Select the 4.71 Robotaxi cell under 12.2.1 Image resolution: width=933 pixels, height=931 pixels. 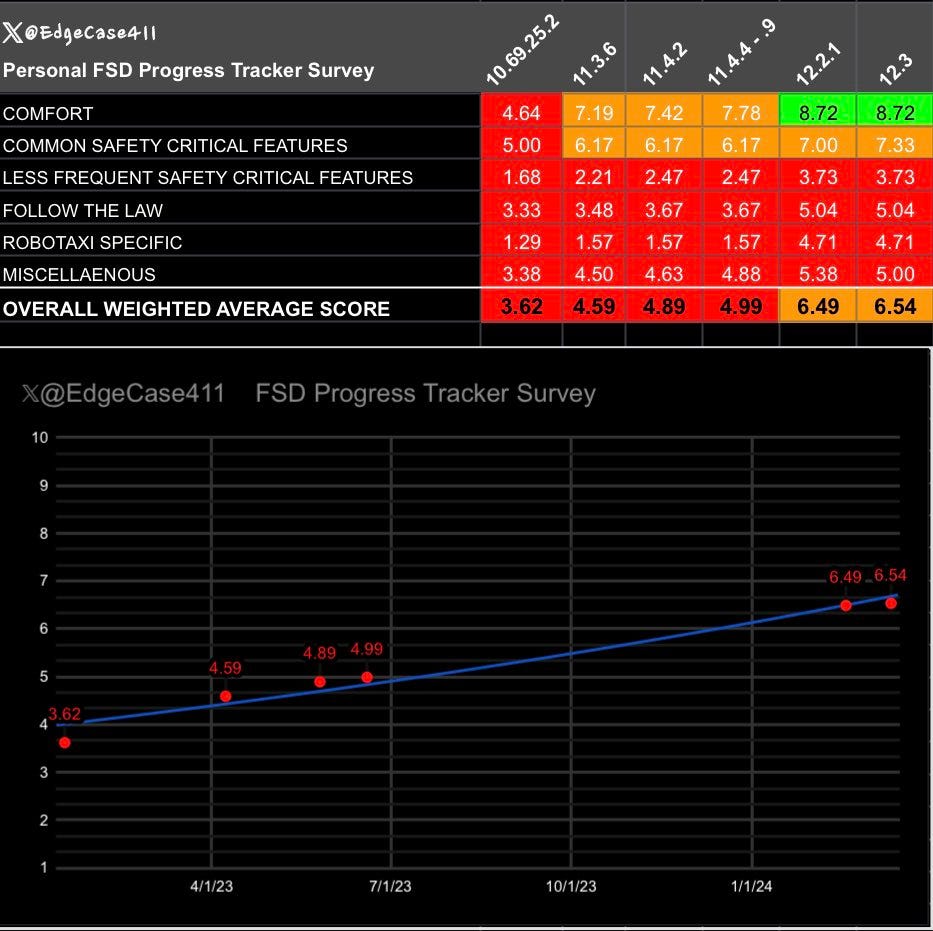pyautogui.click(x=818, y=242)
